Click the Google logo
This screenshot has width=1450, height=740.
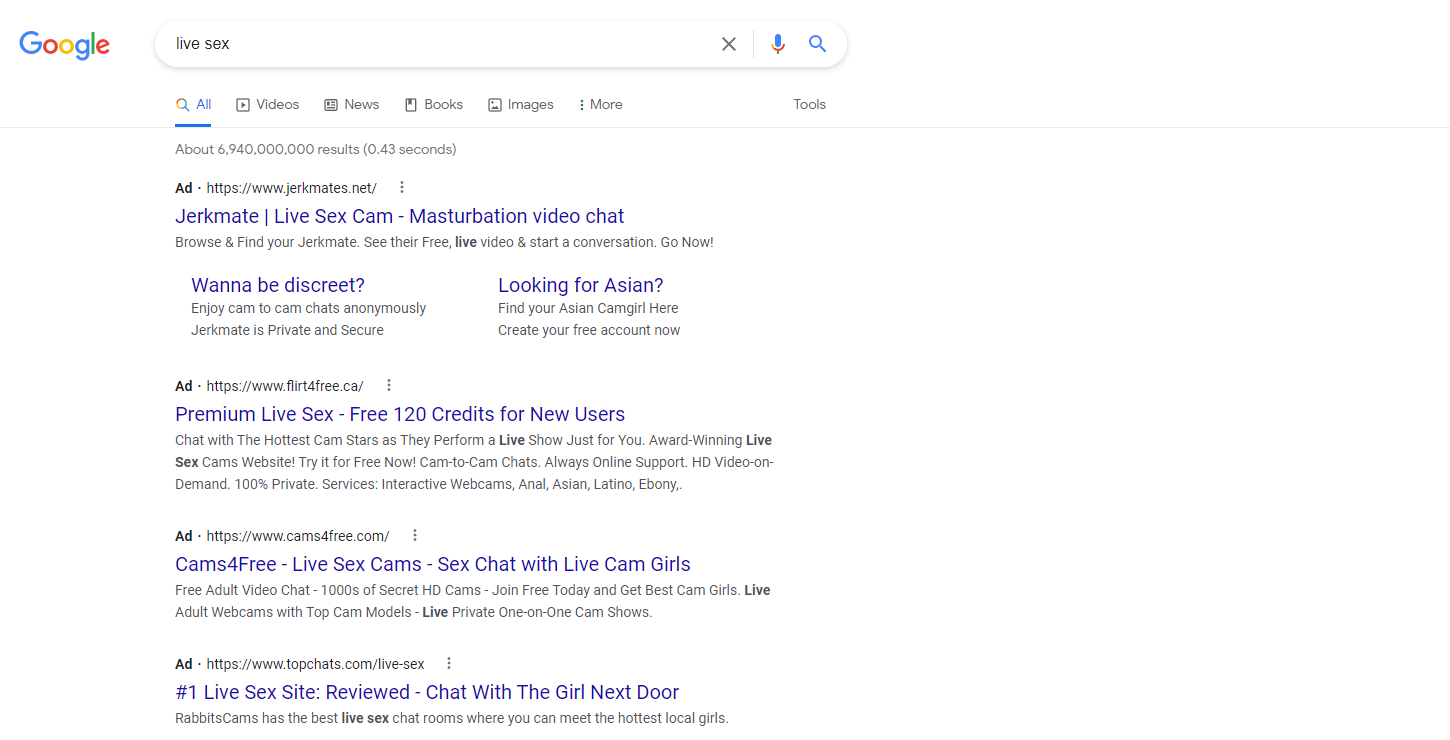tap(65, 44)
